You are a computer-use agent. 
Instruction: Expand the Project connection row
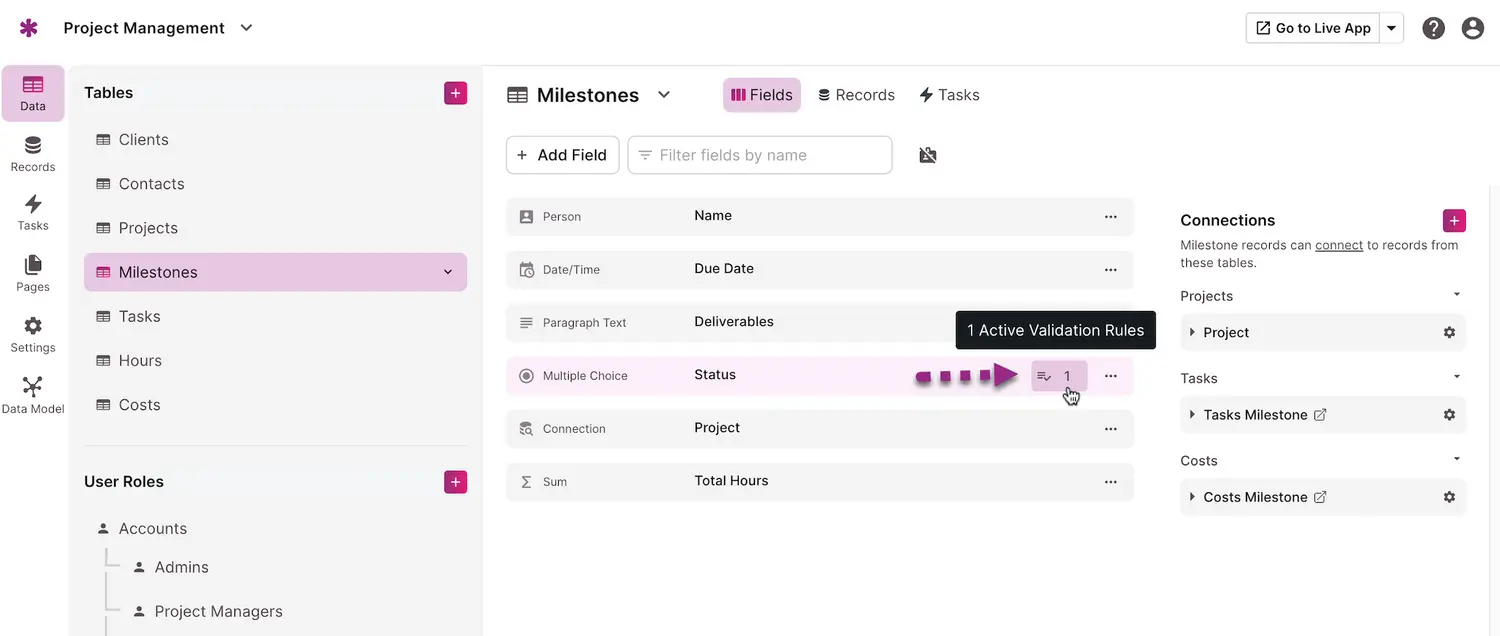1192,332
